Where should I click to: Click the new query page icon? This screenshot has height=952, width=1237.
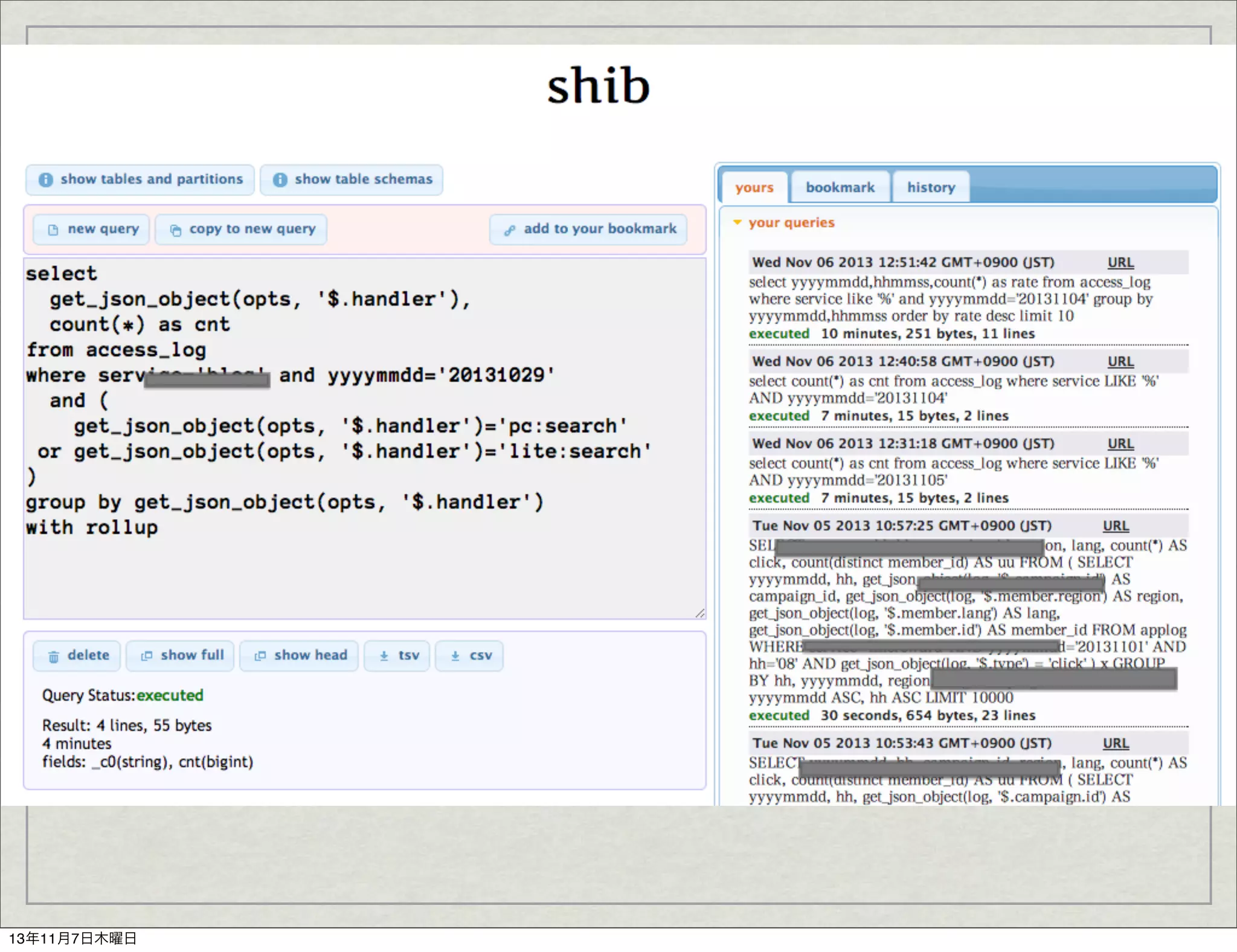(x=53, y=230)
